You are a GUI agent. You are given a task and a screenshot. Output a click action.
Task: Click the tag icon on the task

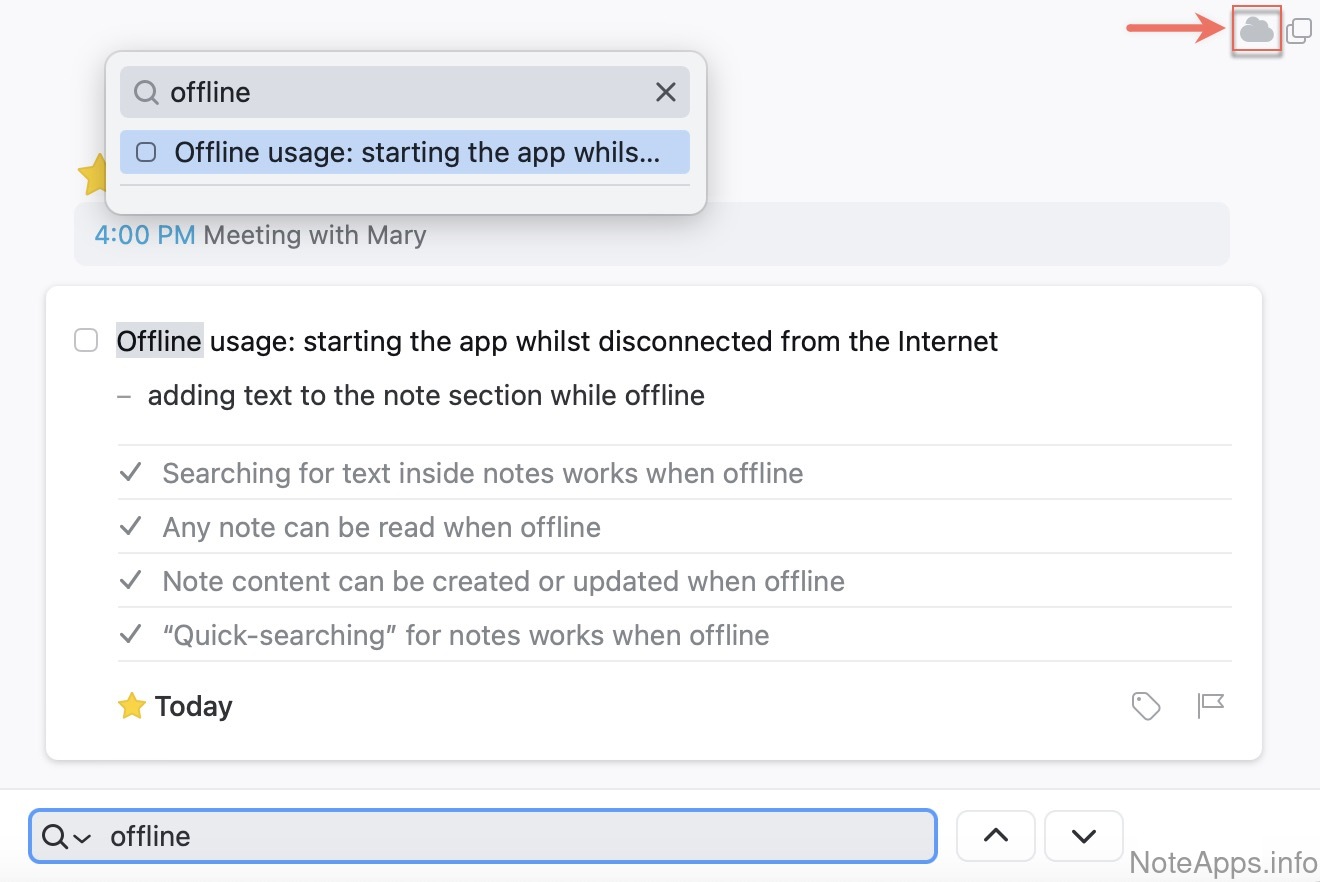pyautogui.click(x=1145, y=706)
